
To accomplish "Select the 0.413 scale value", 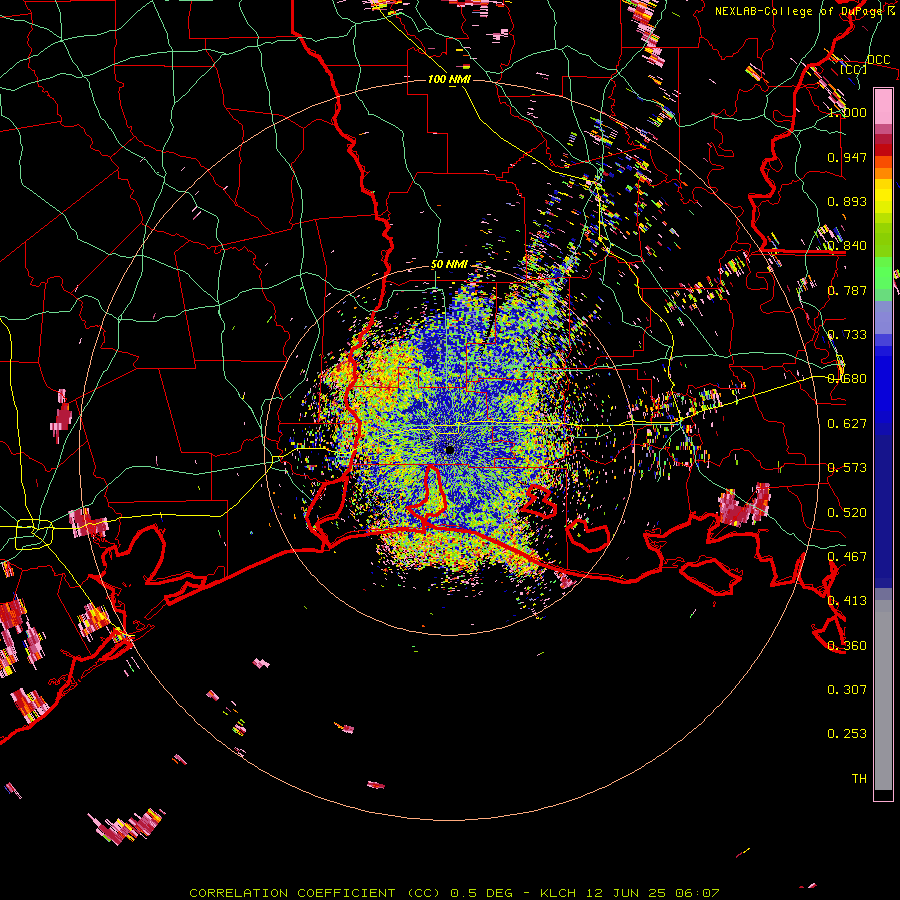I will 847,601.
